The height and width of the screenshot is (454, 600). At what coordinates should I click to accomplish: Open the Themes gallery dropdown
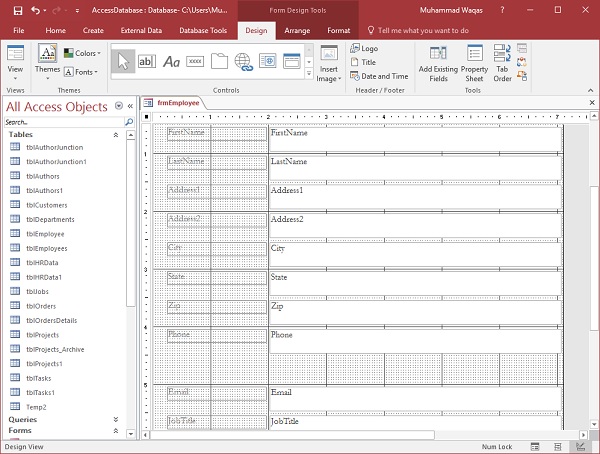click(x=46, y=64)
